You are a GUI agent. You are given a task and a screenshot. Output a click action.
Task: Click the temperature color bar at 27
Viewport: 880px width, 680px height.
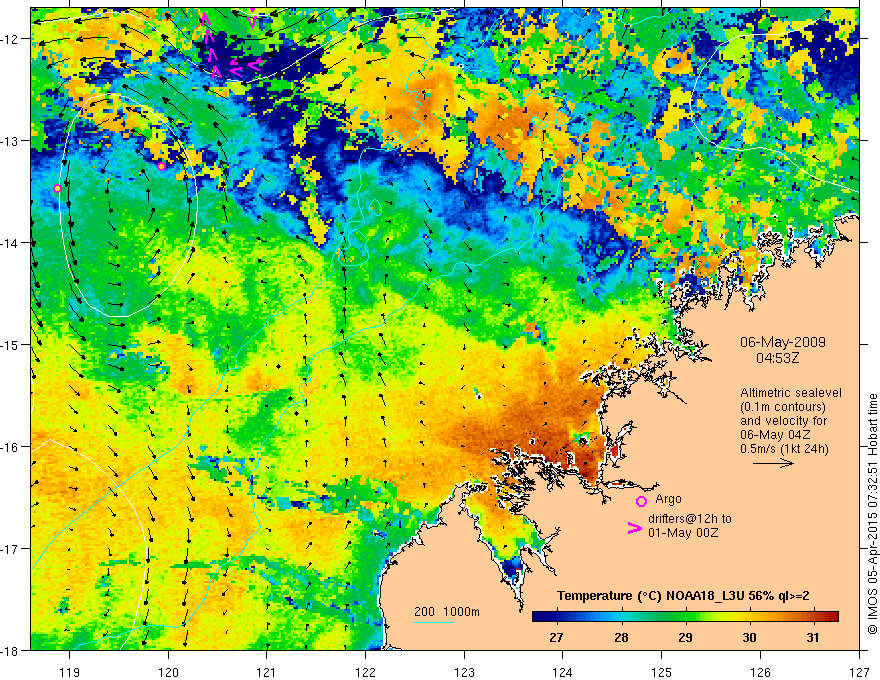[556, 617]
